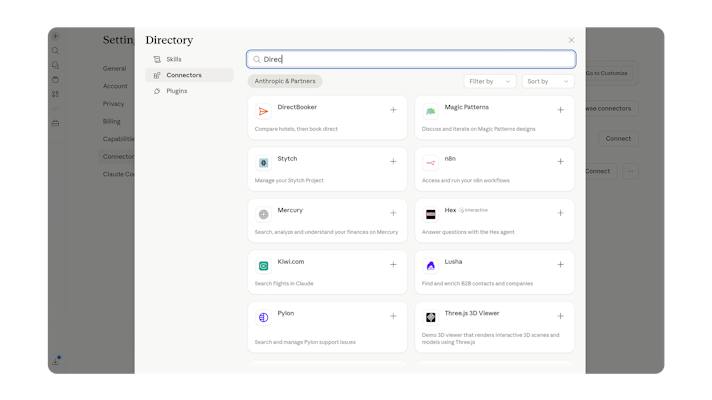
Task: Open the DirectBooker card description
Action: coord(296,129)
